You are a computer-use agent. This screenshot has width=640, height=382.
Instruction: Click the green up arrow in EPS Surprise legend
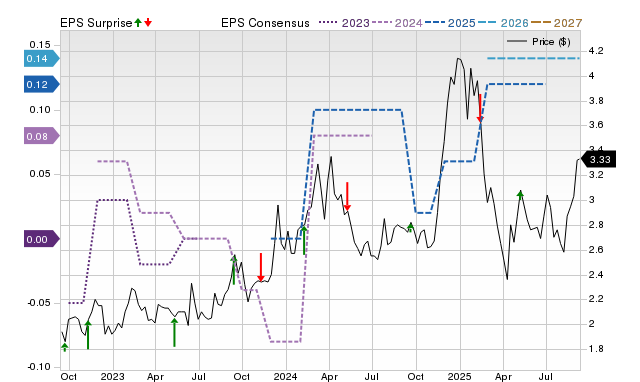(x=138, y=22)
